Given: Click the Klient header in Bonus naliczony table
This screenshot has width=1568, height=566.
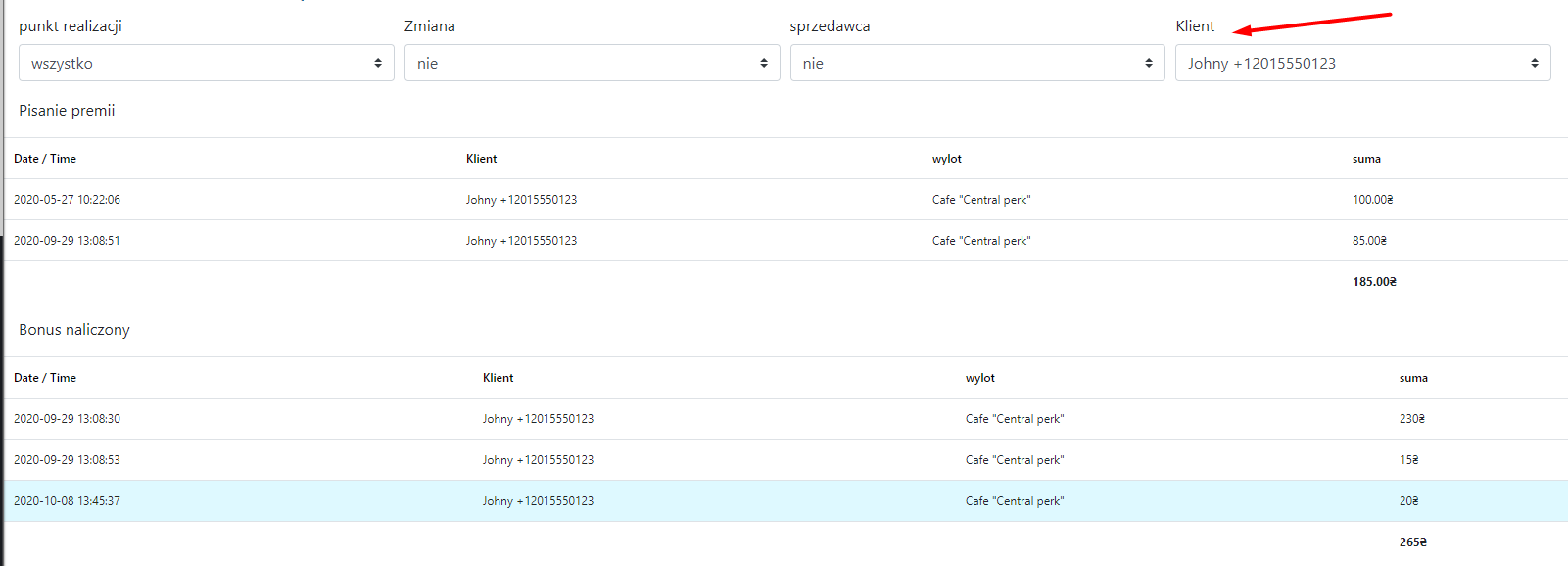Looking at the screenshot, I should pos(498,378).
